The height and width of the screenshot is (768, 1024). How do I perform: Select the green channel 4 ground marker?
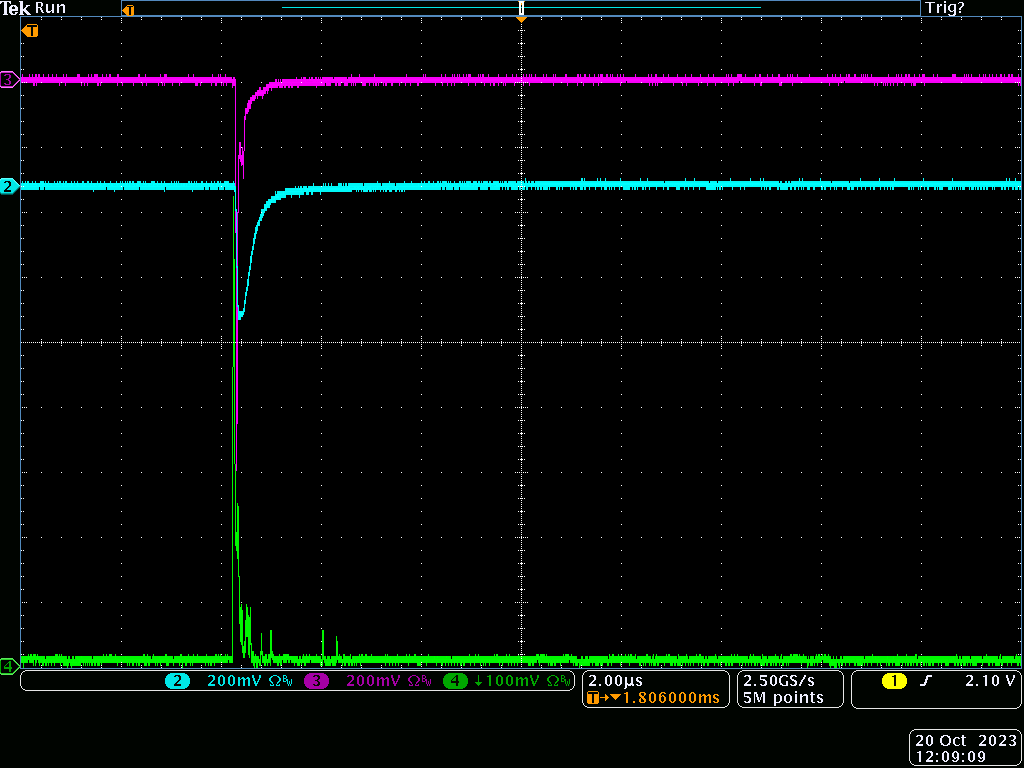[x=9, y=665]
